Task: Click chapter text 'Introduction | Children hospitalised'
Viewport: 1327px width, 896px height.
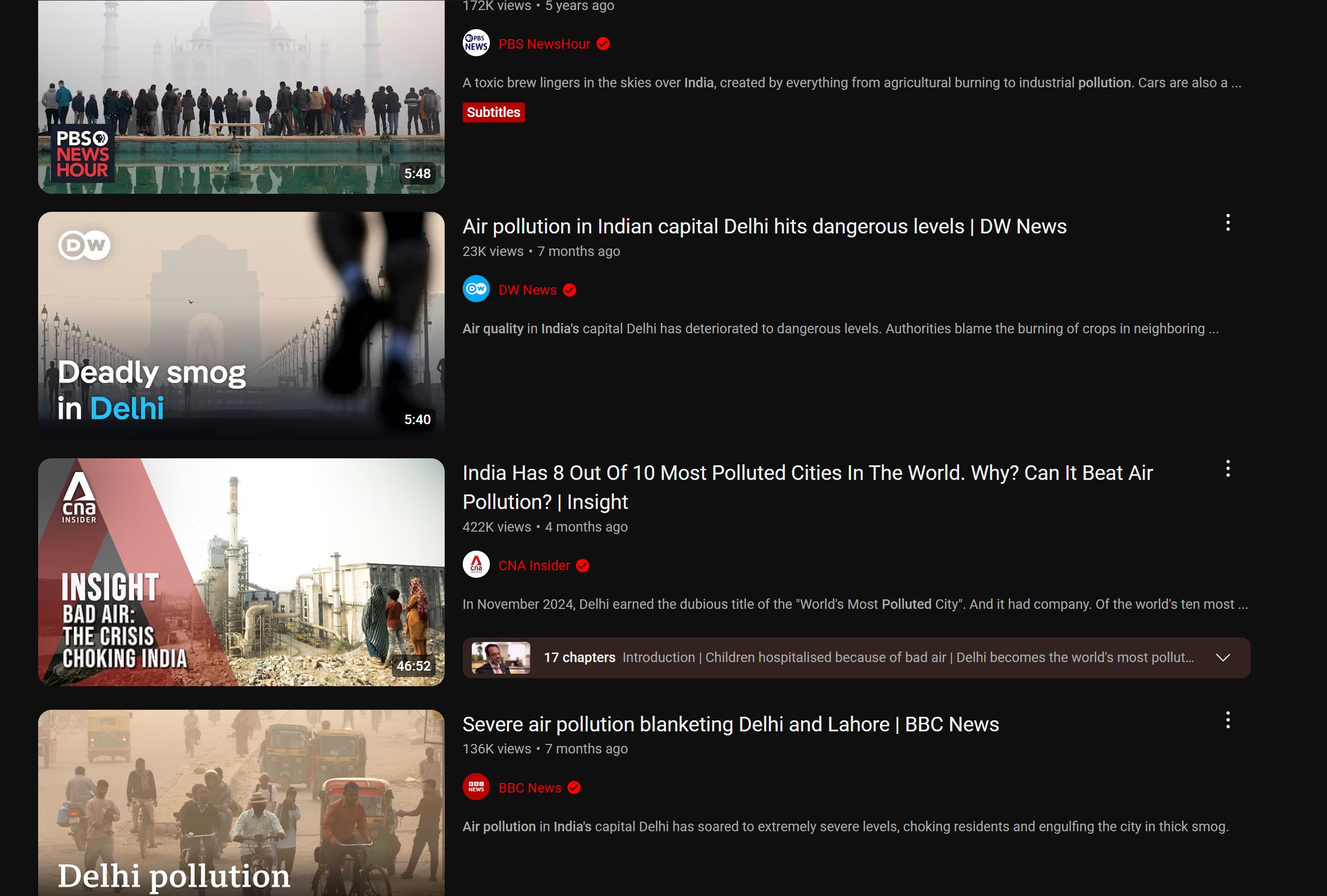Action: 908,657
